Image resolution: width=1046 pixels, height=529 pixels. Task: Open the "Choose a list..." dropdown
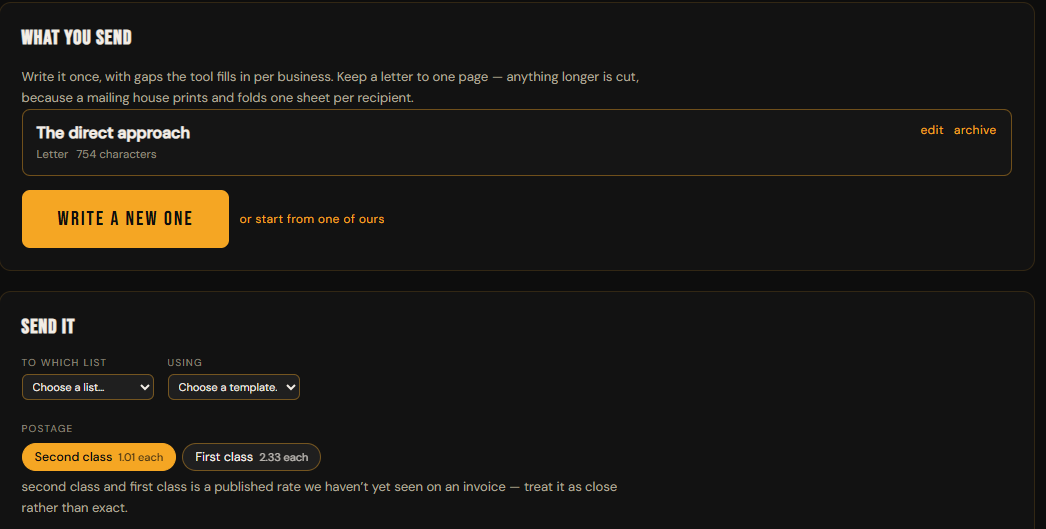tap(88, 387)
